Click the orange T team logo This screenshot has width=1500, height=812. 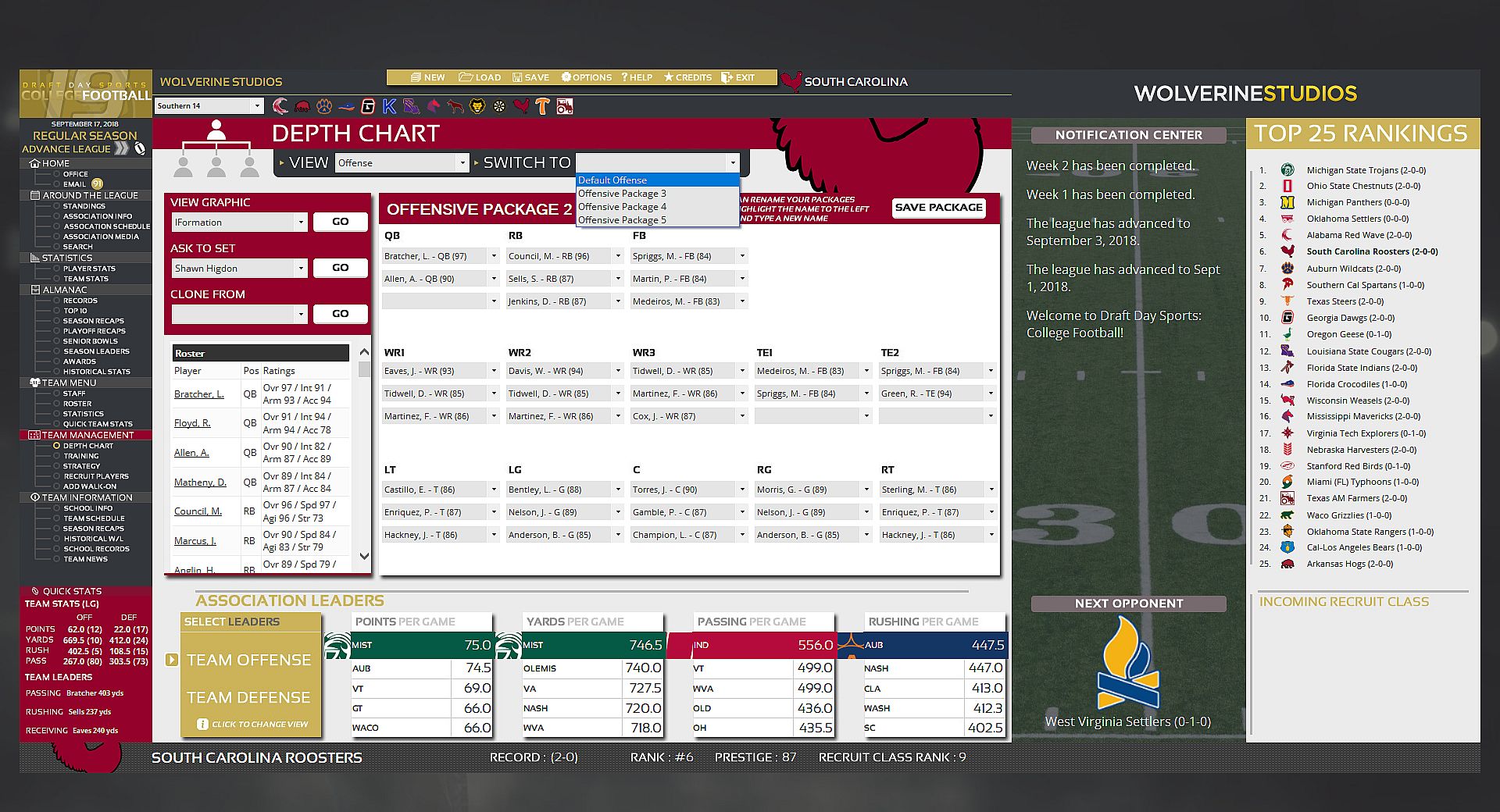tap(542, 106)
